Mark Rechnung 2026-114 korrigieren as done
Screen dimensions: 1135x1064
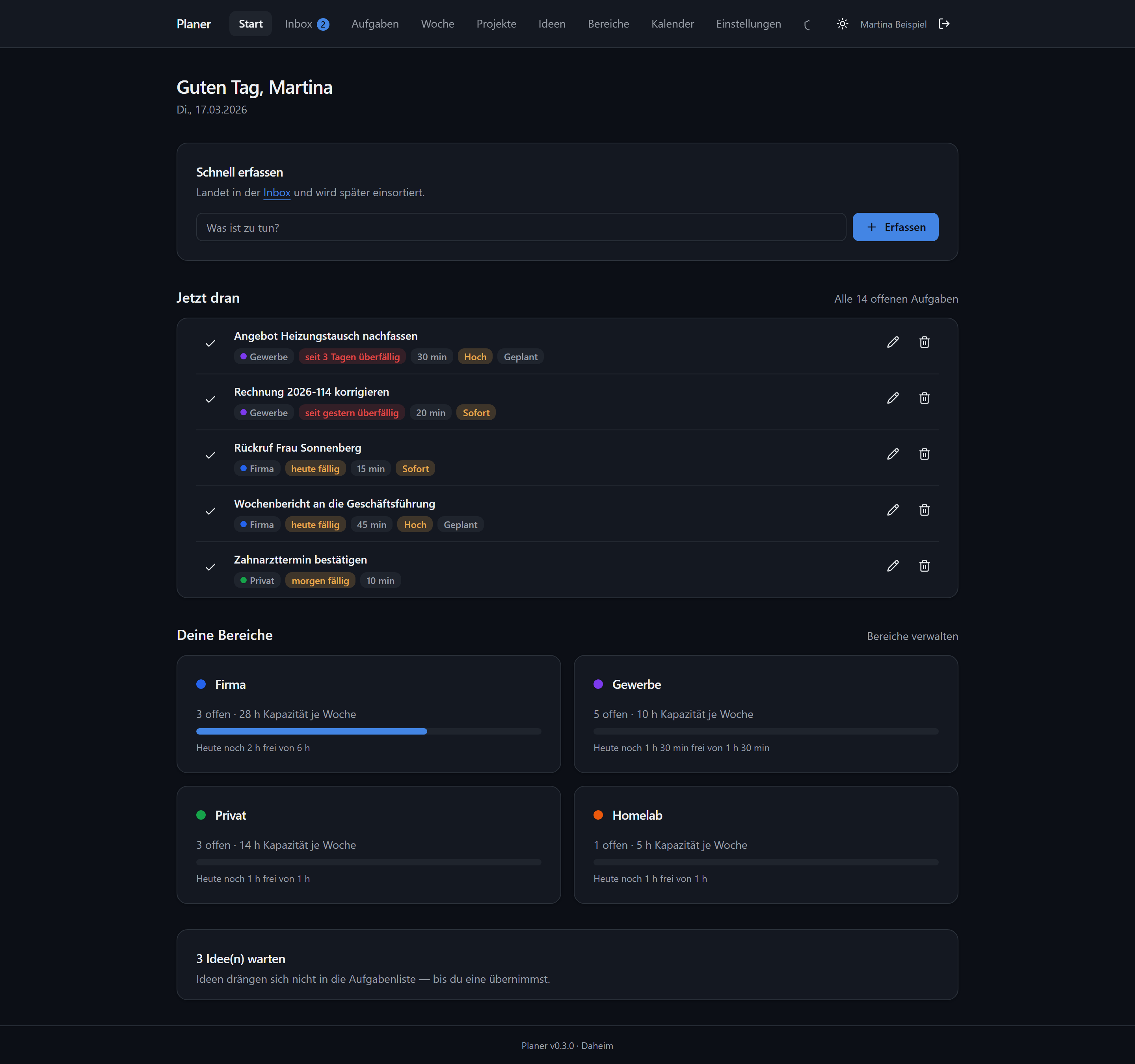point(210,399)
